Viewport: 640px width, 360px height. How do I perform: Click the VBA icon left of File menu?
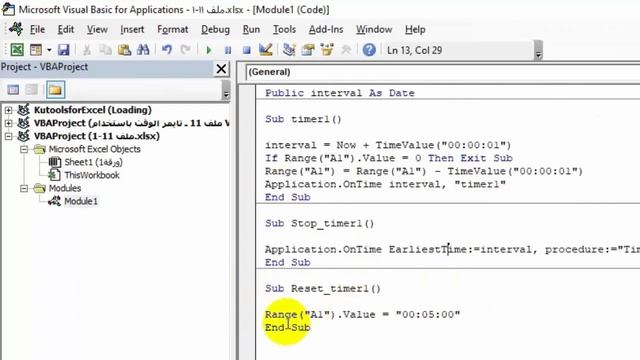point(16,29)
